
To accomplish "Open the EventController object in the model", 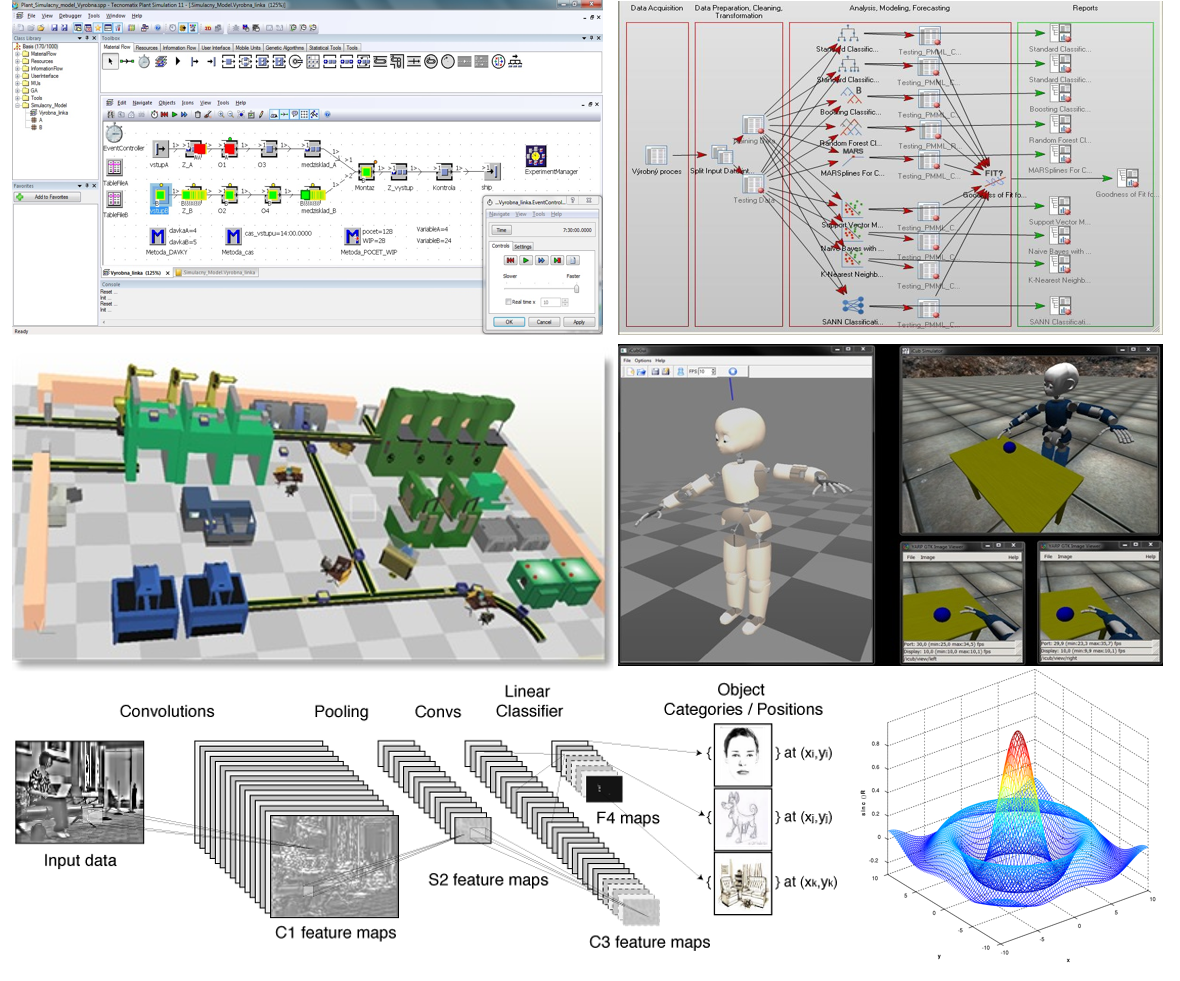I will pyautogui.click(x=114, y=132).
